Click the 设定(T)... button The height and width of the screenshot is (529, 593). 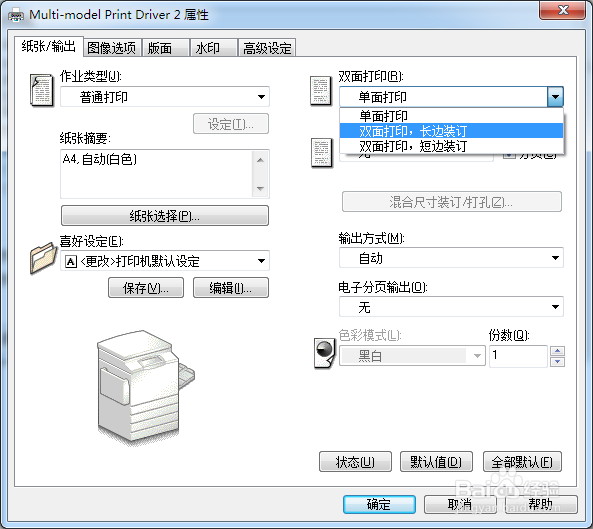(231, 124)
